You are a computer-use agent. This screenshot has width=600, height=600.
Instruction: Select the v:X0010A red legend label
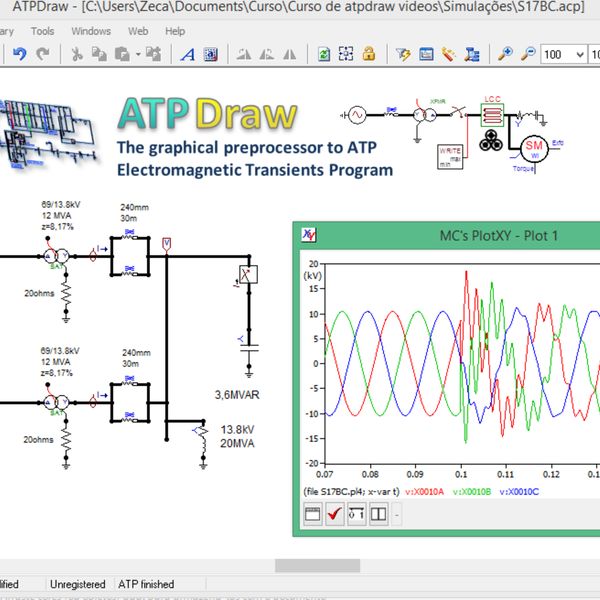point(424,492)
